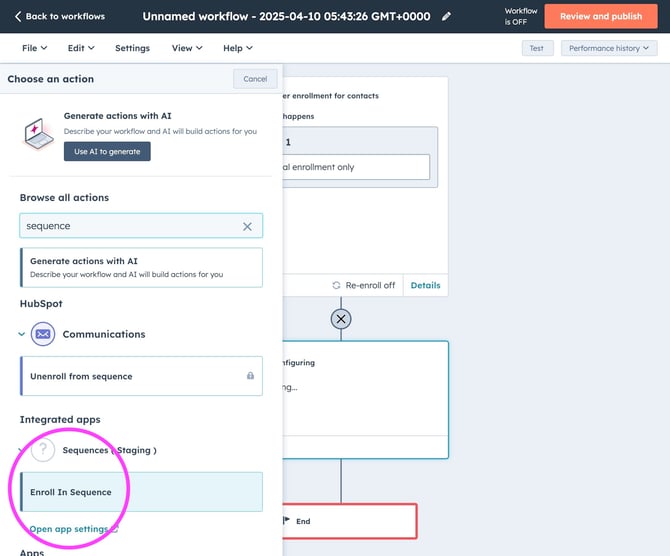
Task: Click the Test button
Action: pyautogui.click(x=537, y=48)
